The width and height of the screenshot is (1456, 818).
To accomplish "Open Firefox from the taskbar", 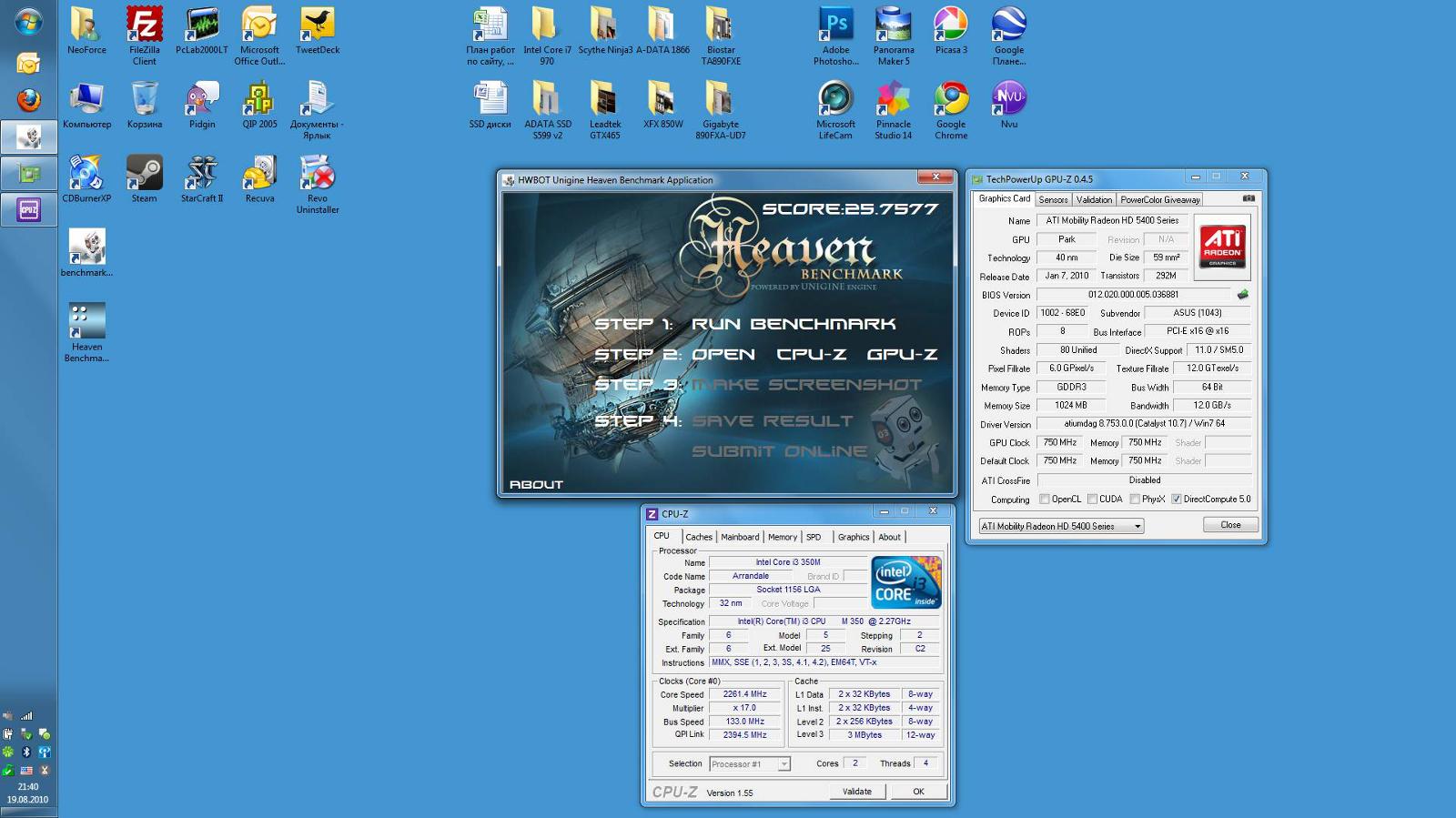I will coord(28,100).
